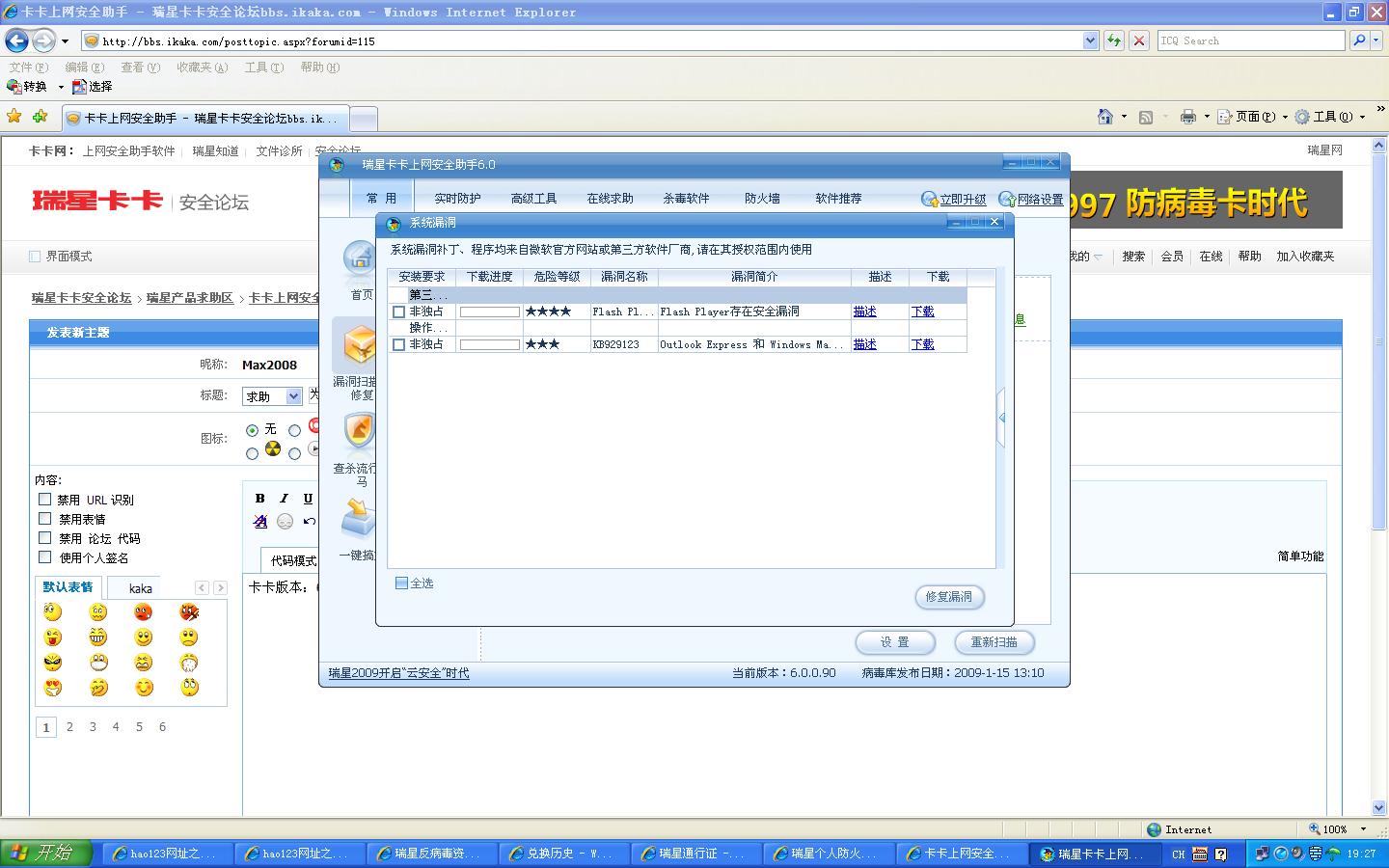
Task: Open the 文件(F) menu
Action: pos(28,68)
